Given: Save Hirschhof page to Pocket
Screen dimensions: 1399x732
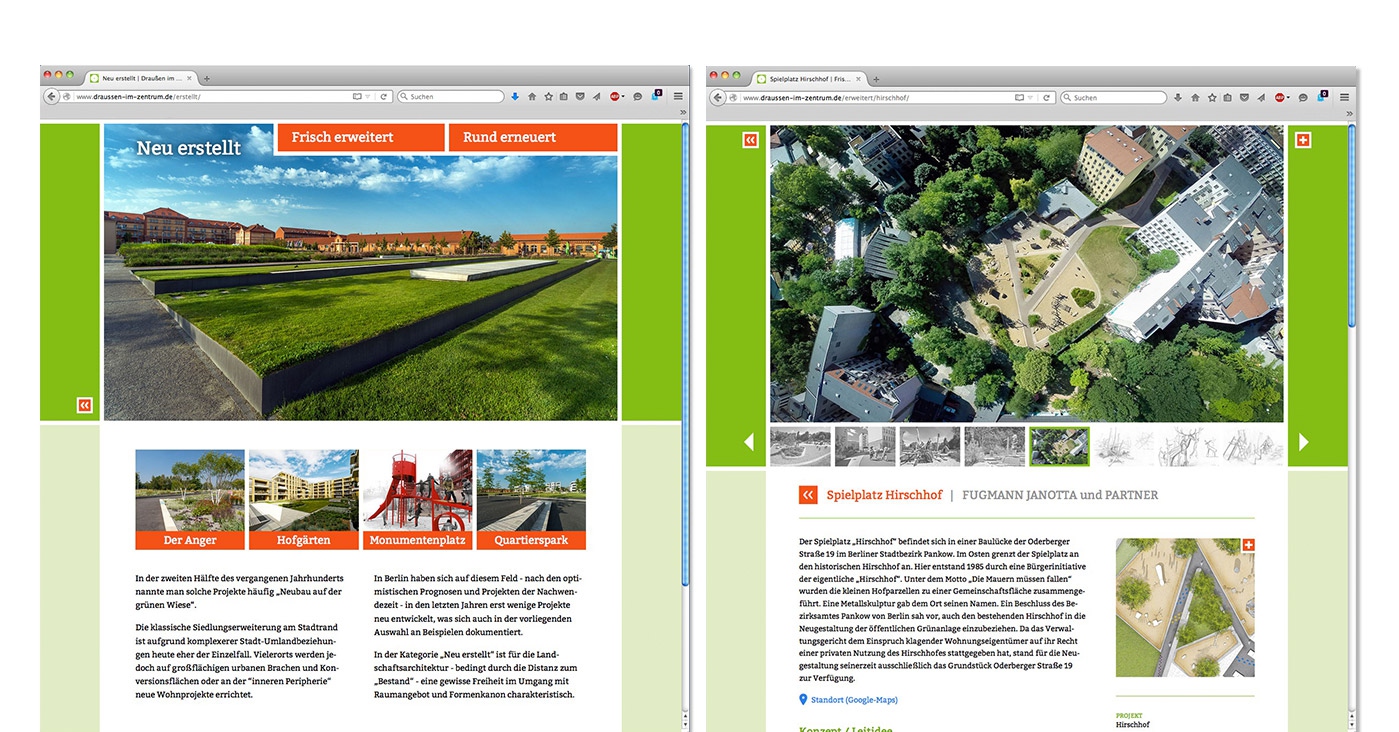Looking at the screenshot, I should (x=1244, y=97).
